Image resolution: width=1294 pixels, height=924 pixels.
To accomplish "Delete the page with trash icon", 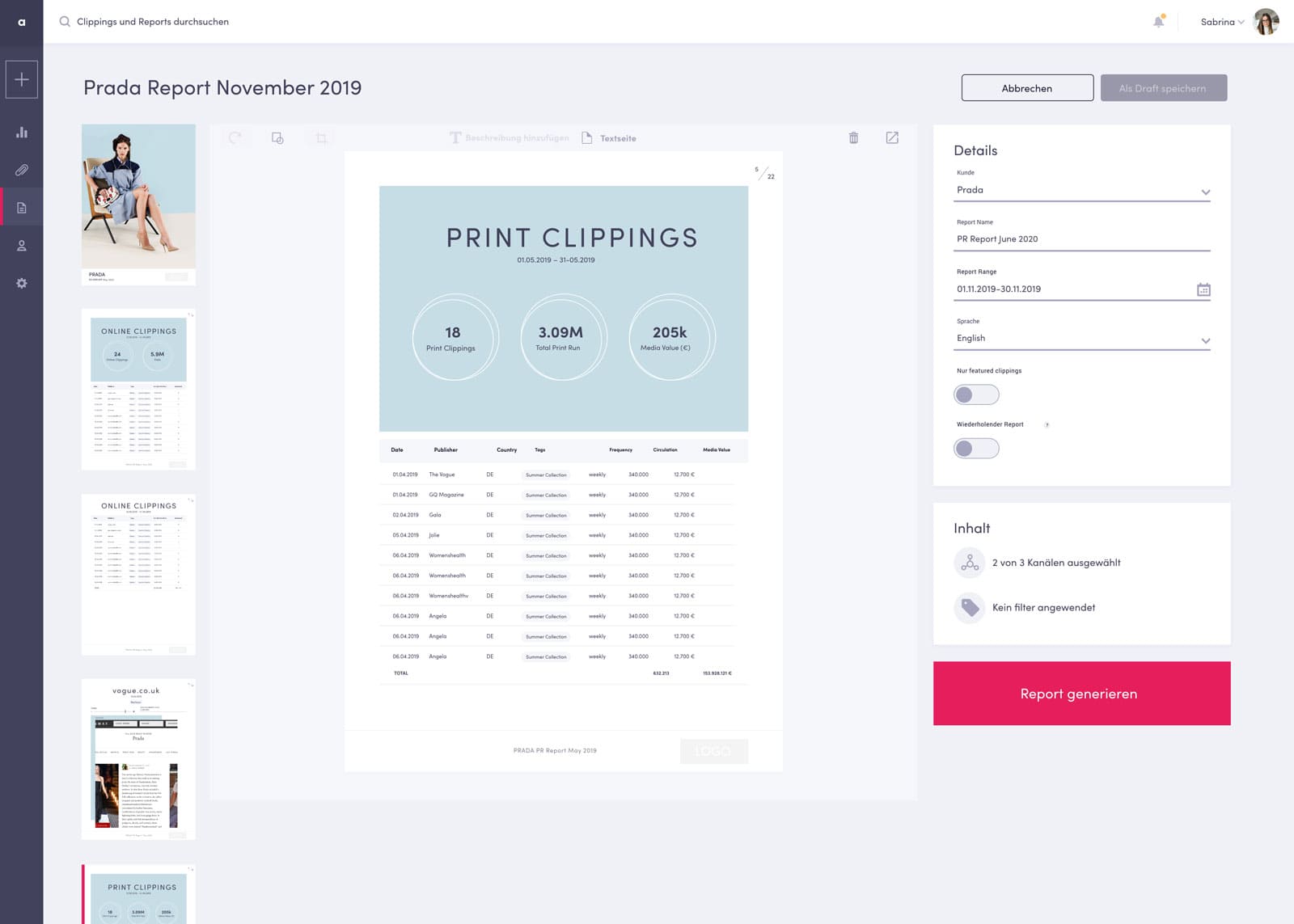I will (x=853, y=137).
